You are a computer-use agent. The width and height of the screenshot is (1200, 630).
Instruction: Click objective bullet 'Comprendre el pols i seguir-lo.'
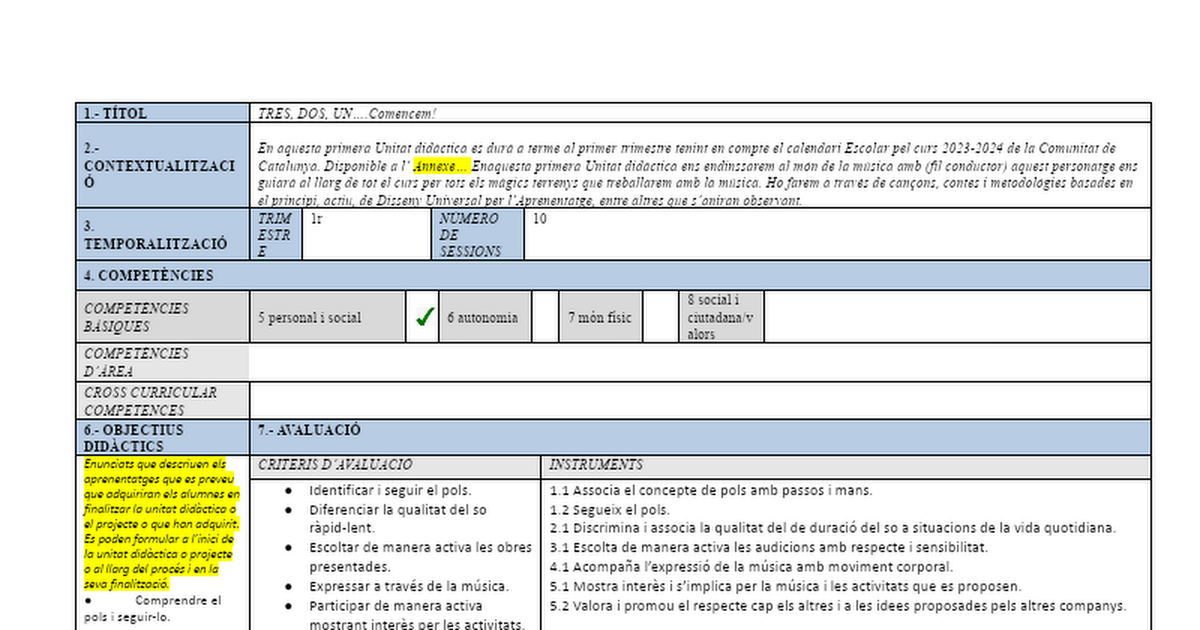(x=154, y=609)
